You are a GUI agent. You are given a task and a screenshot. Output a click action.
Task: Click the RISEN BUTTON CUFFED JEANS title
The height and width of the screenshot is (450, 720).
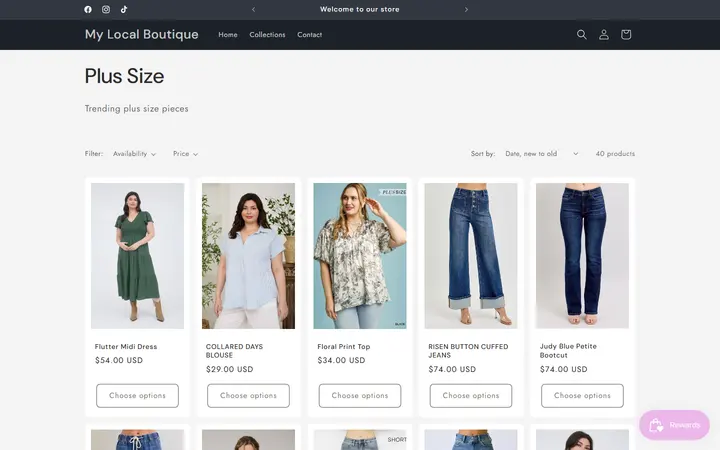coord(468,351)
